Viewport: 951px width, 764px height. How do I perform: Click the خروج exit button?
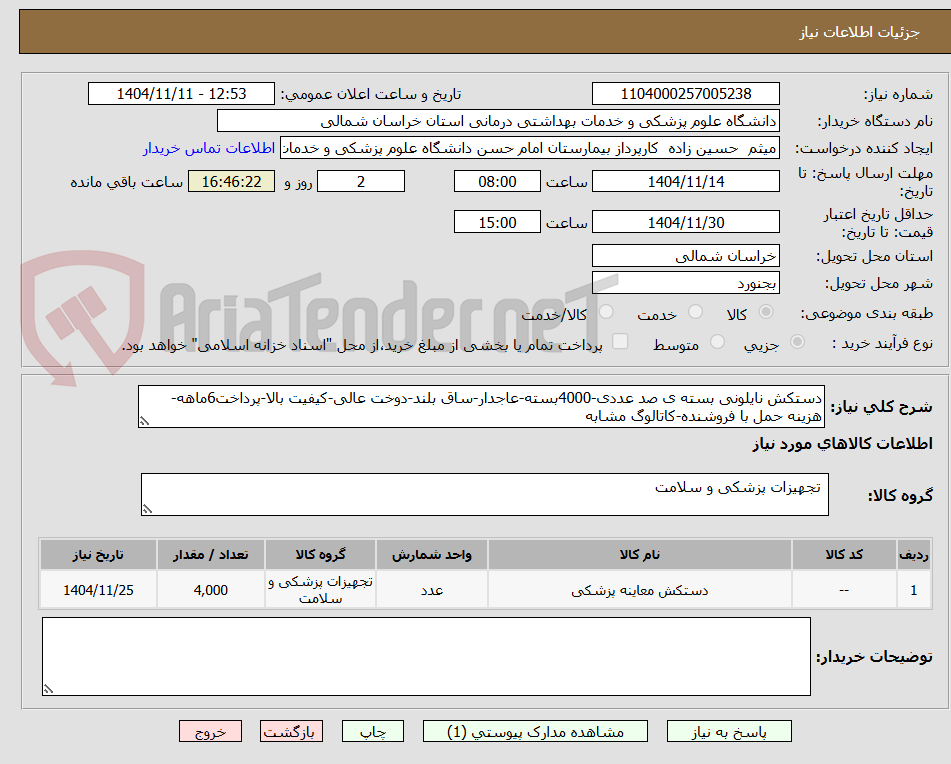(210, 731)
